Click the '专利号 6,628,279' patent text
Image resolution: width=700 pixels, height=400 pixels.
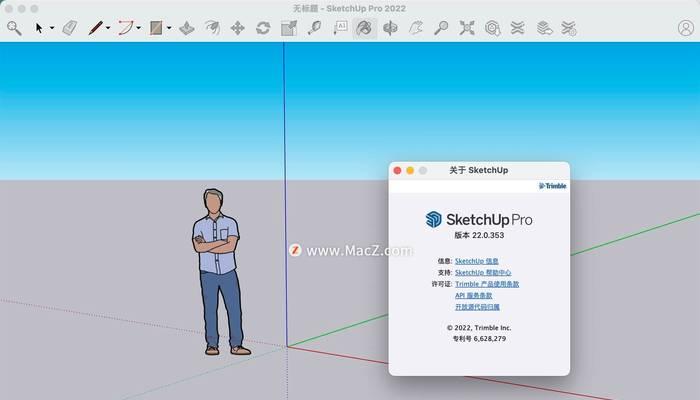point(479,339)
